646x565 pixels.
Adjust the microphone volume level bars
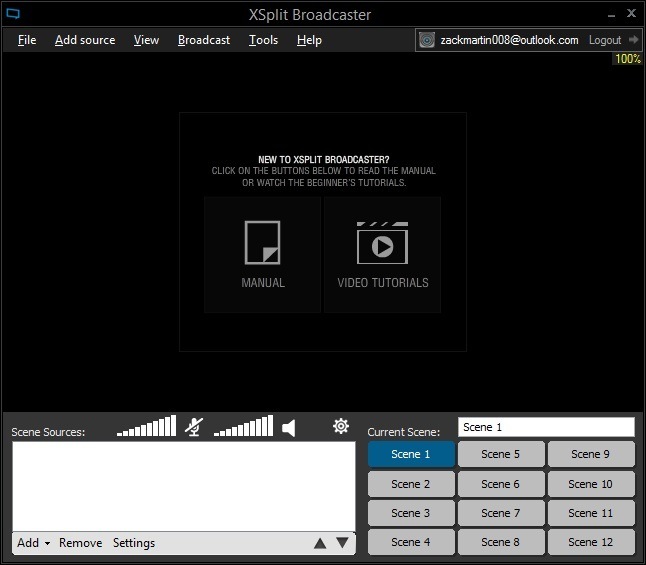(146, 426)
